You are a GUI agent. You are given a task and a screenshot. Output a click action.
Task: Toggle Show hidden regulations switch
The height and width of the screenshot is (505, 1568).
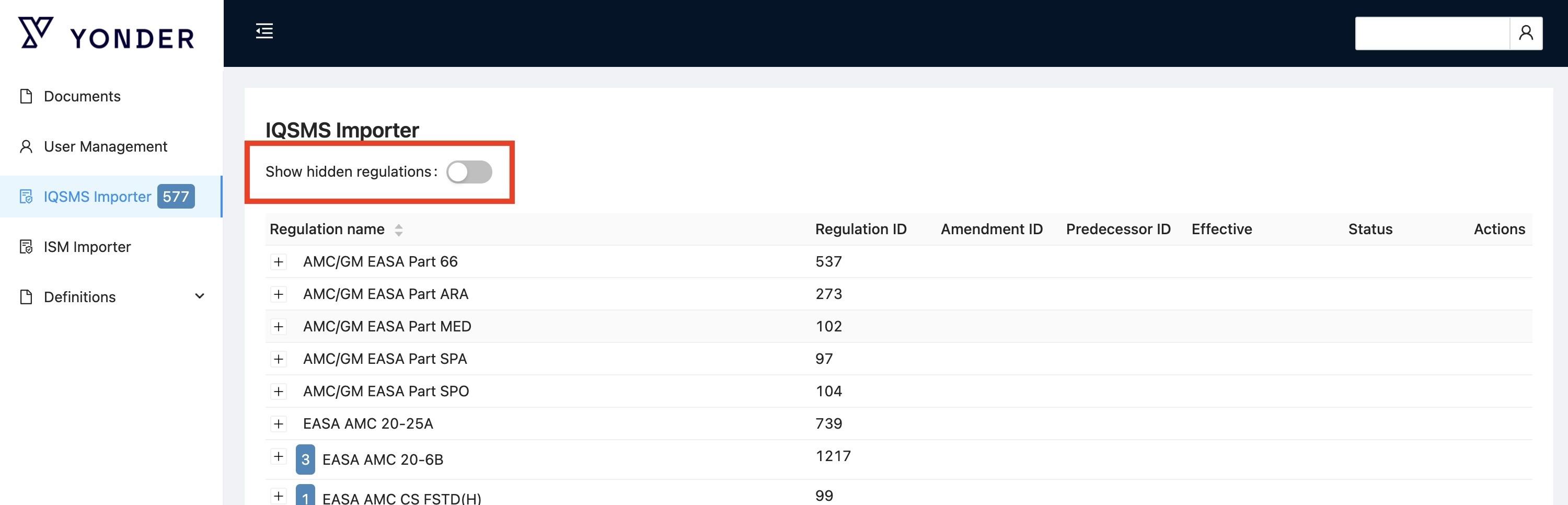pos(469,172)
